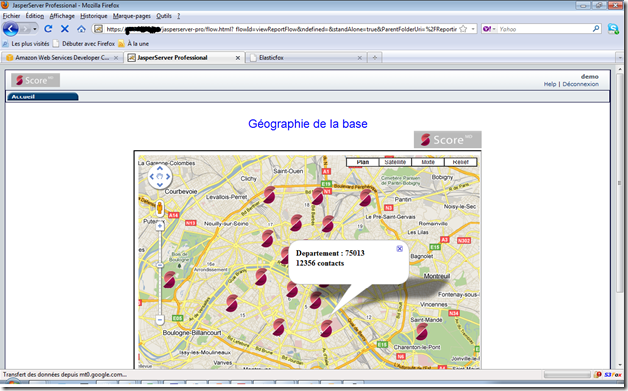The width and height of the screenshot is (628, 391).
Task: Click the Déconnexion link
Action: coord(580,84)
